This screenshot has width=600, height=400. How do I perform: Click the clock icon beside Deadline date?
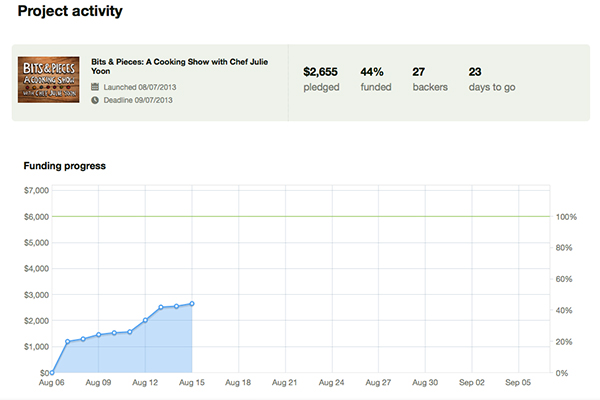[95, 101]
